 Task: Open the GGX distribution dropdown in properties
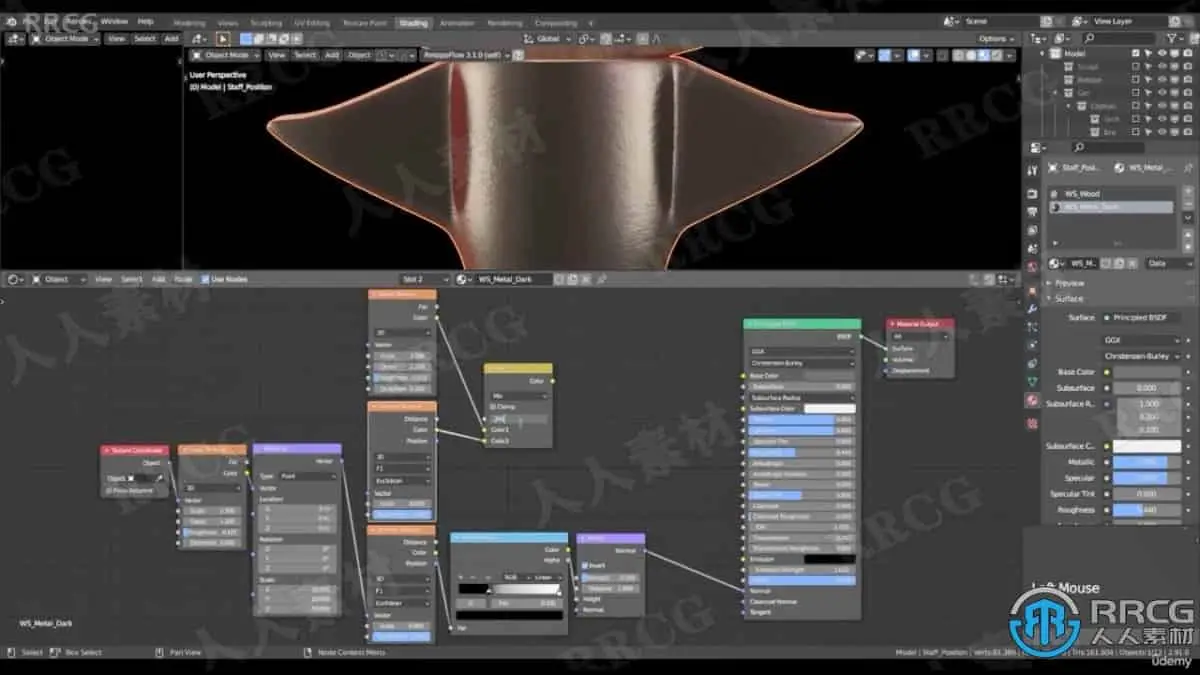click(1140, 340)
